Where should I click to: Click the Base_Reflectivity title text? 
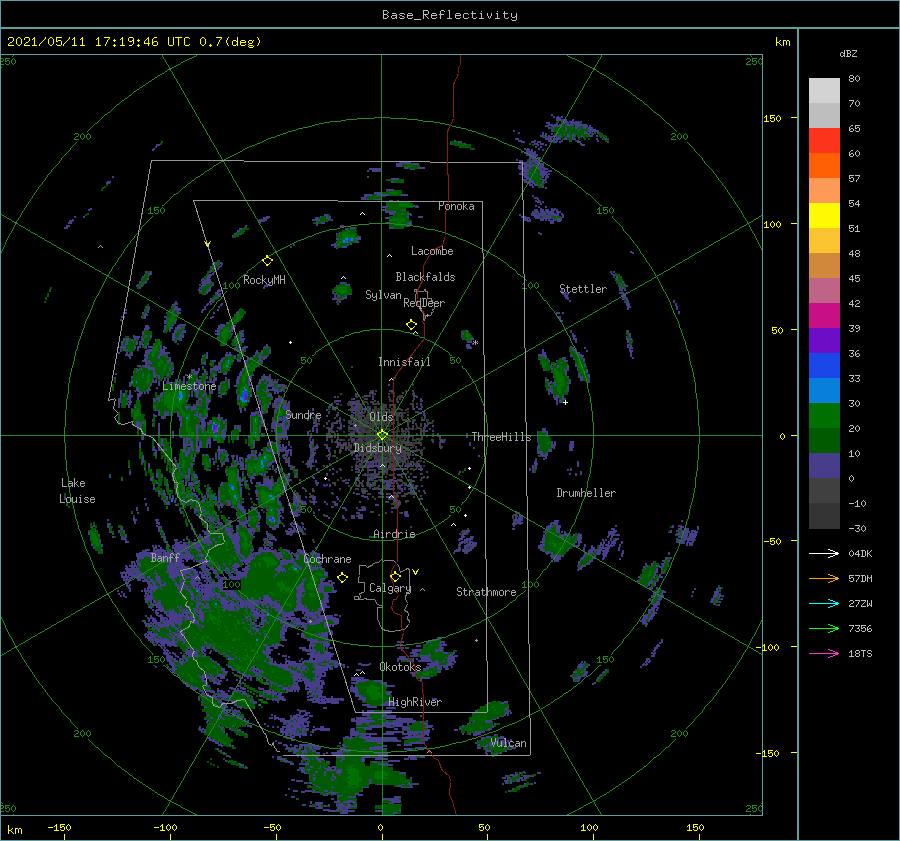[450, 15]
